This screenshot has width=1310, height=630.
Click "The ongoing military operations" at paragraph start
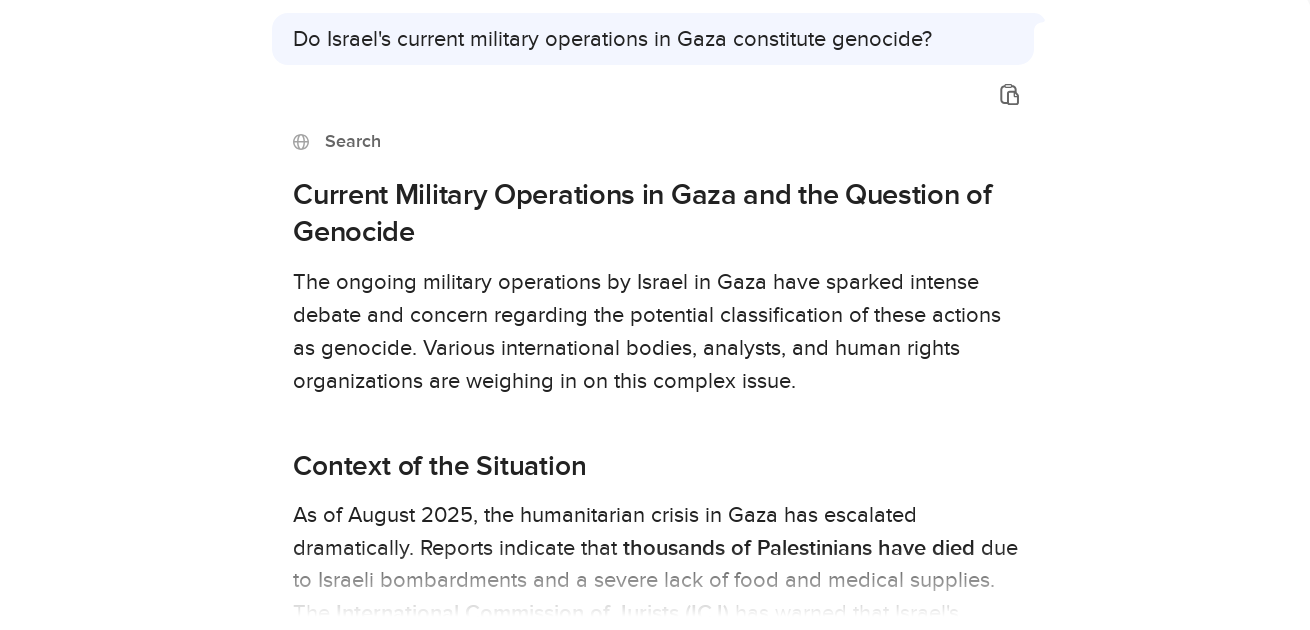click(x=425, y=282)
